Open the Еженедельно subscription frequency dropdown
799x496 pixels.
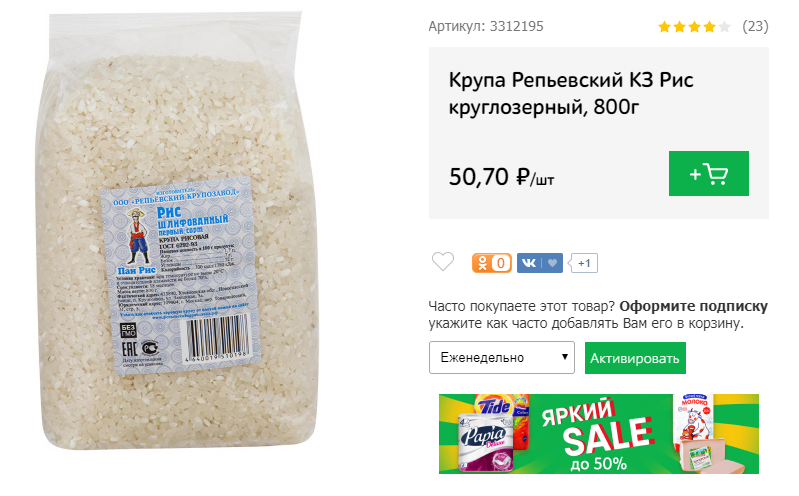tap(501, 357)
